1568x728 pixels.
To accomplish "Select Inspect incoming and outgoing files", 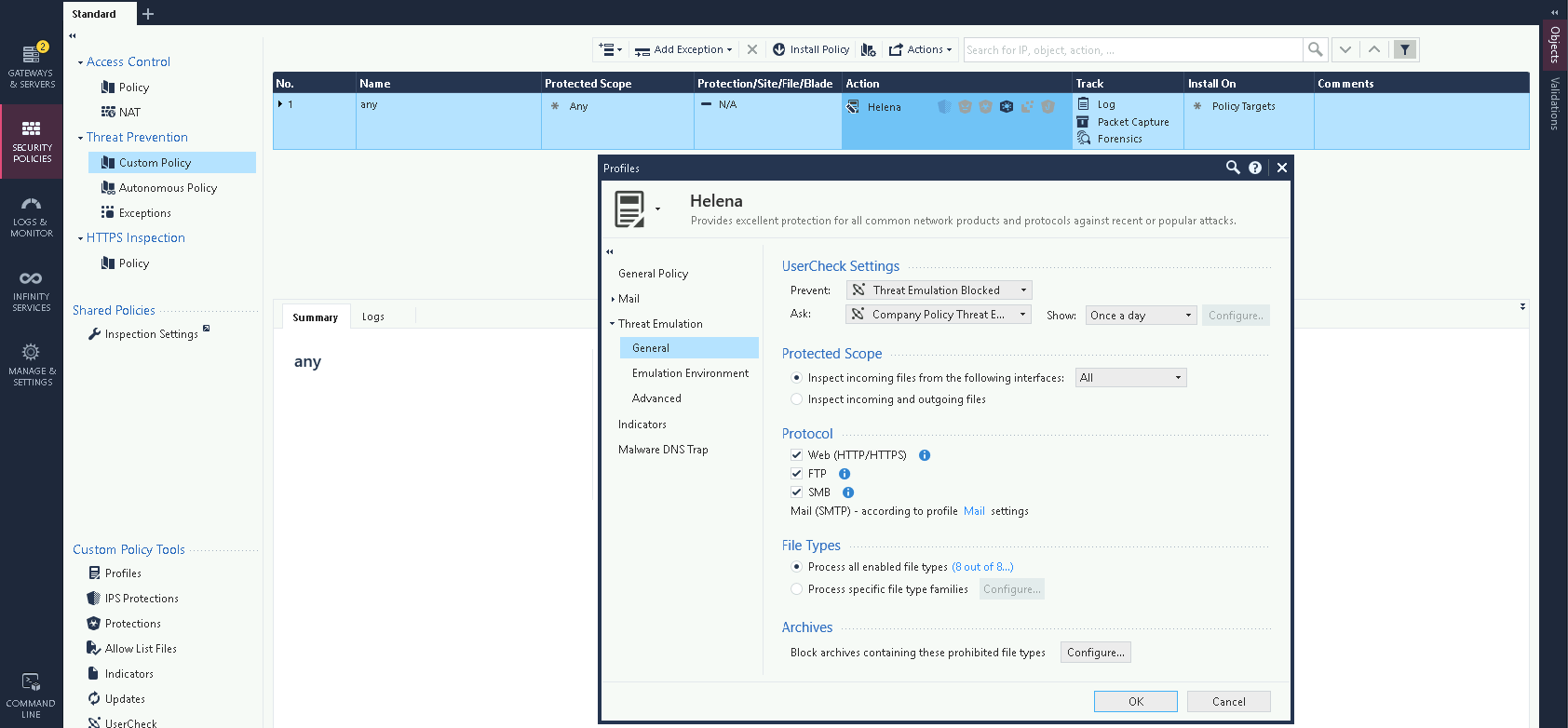I will [x=796, y=399].
